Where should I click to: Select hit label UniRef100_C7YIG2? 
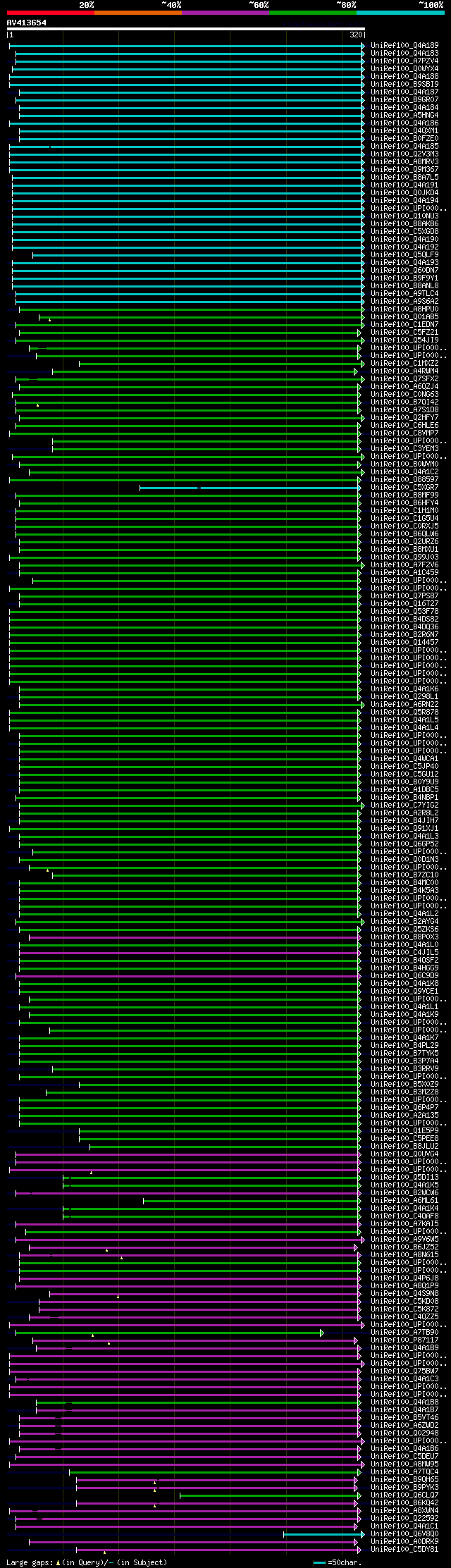point(404,805)
